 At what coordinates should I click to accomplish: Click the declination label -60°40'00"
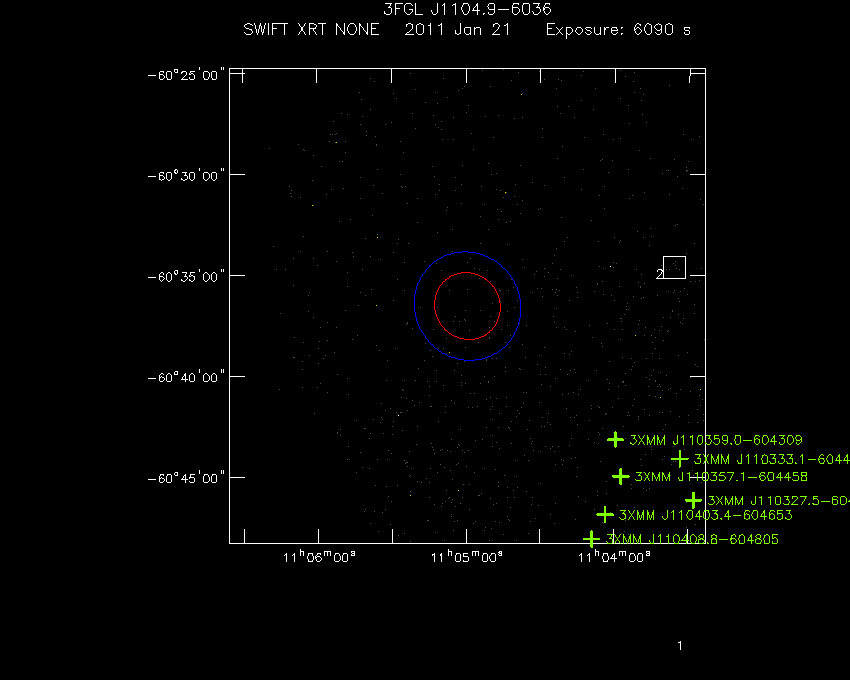[x=186, y=377]
